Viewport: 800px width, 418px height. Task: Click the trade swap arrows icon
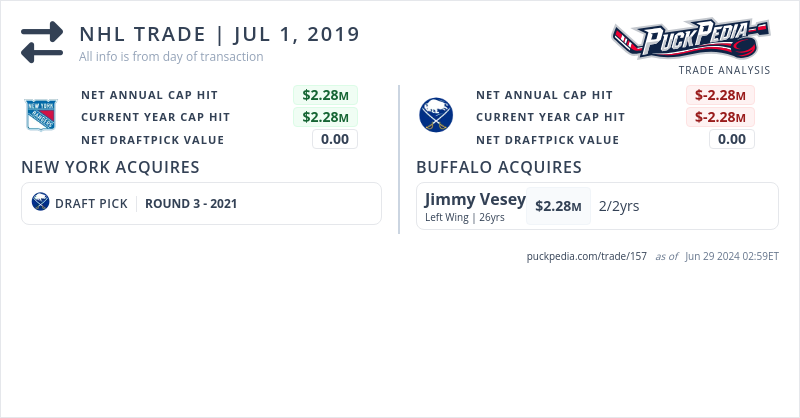[x=42, y=42]
